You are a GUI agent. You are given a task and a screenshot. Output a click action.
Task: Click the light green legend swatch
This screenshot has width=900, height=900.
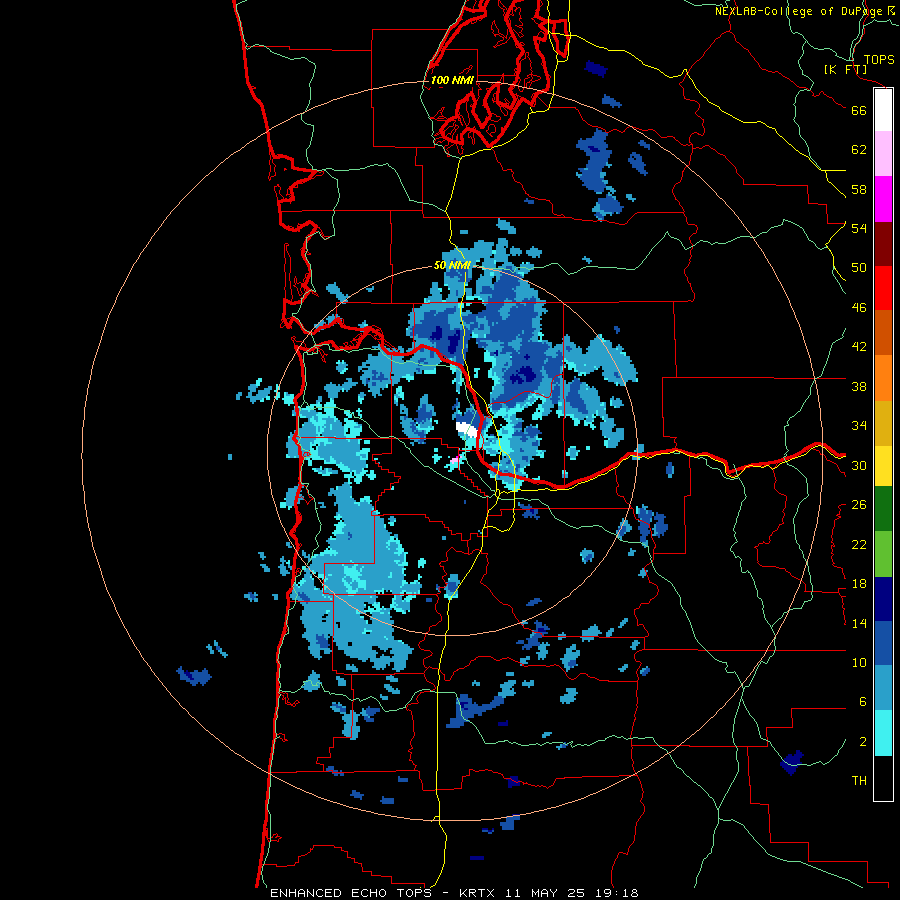(x=883, y=554)
